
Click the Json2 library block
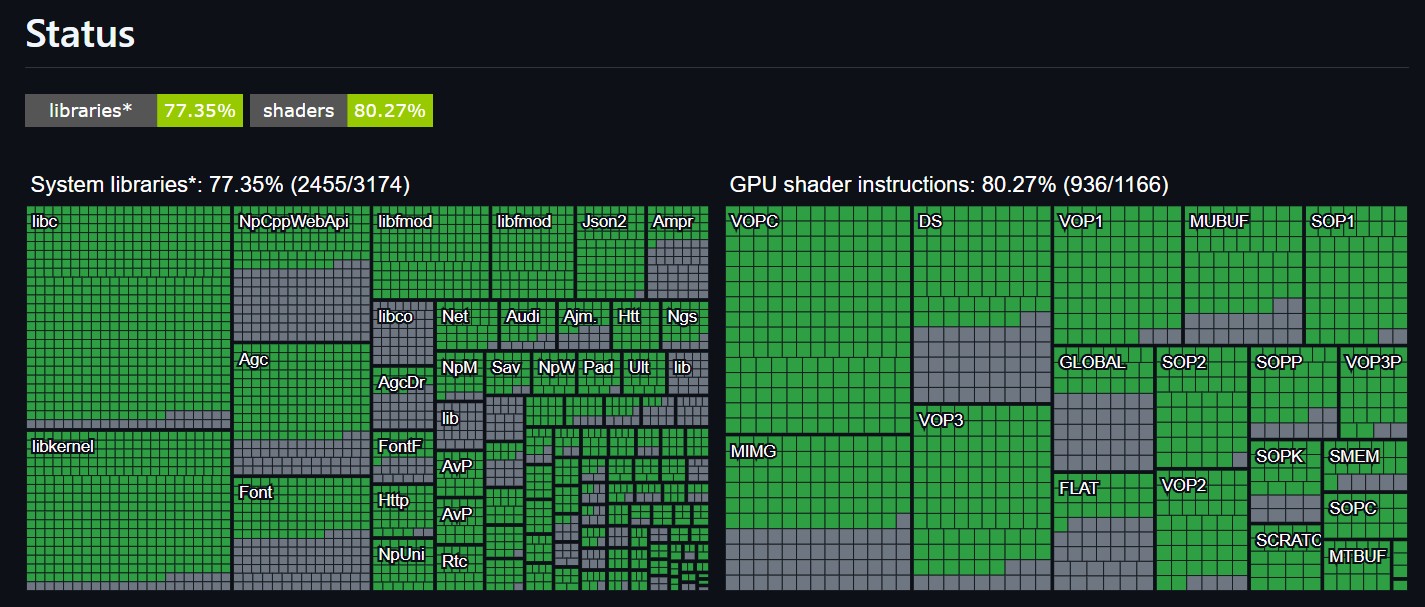click(x=610, y=252)
